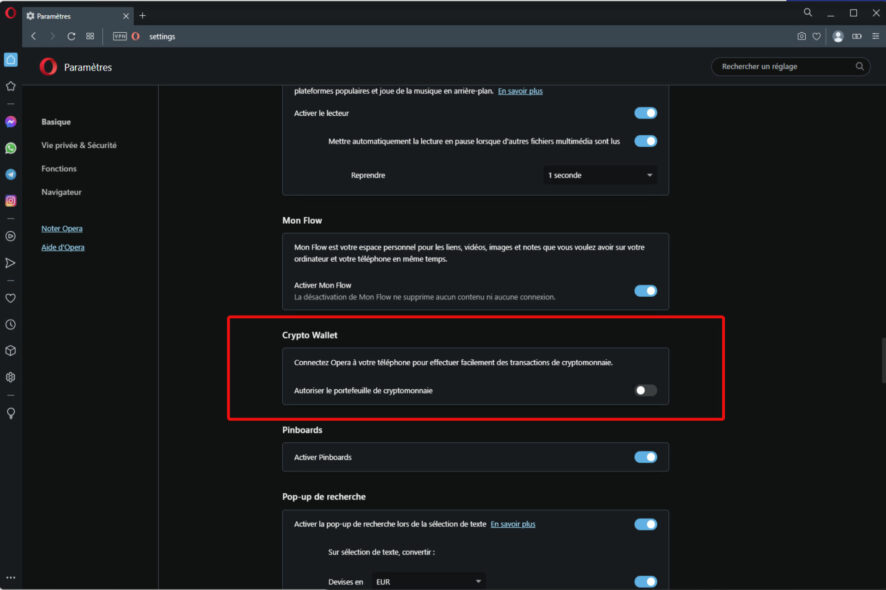
Task: Open Telegram in the sidebar
Action: click(x=11, y=174)
